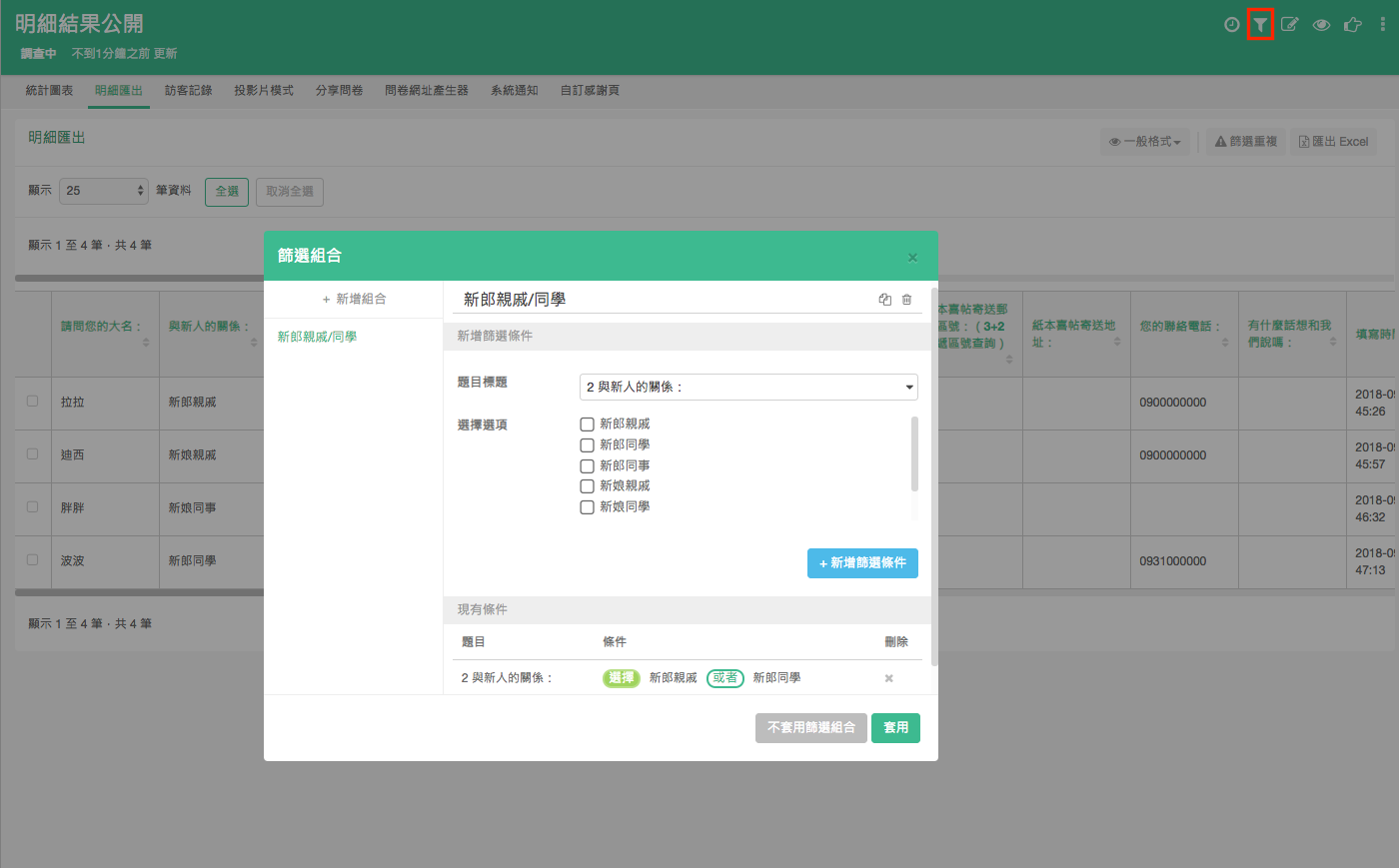Image resolution: width=1399 pixels, height=868 pixels.
Task: Tick the 新娘同學 option checkbox
Action: 588,507
